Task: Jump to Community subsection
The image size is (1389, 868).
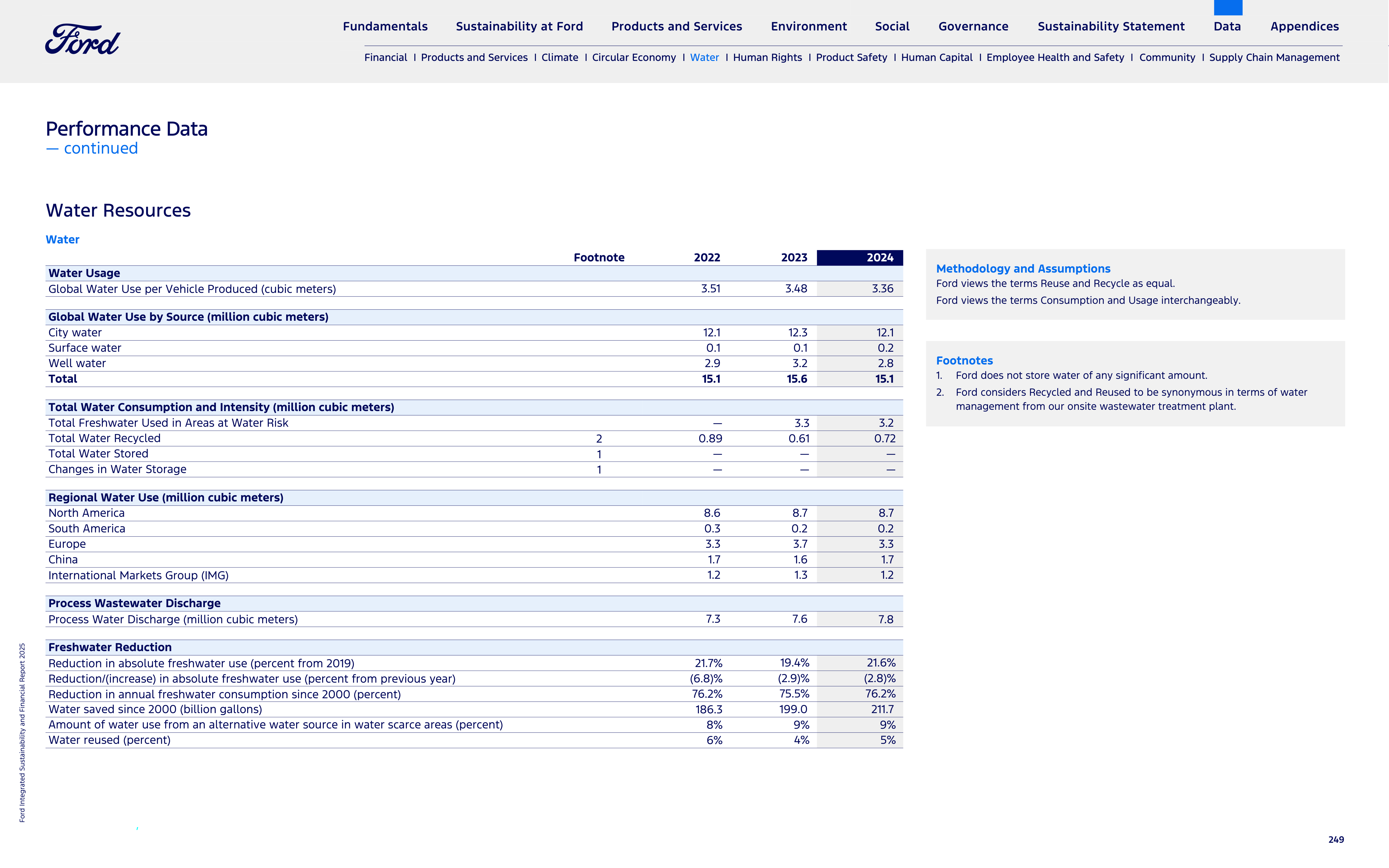Action: click(x=1167, y=58)
